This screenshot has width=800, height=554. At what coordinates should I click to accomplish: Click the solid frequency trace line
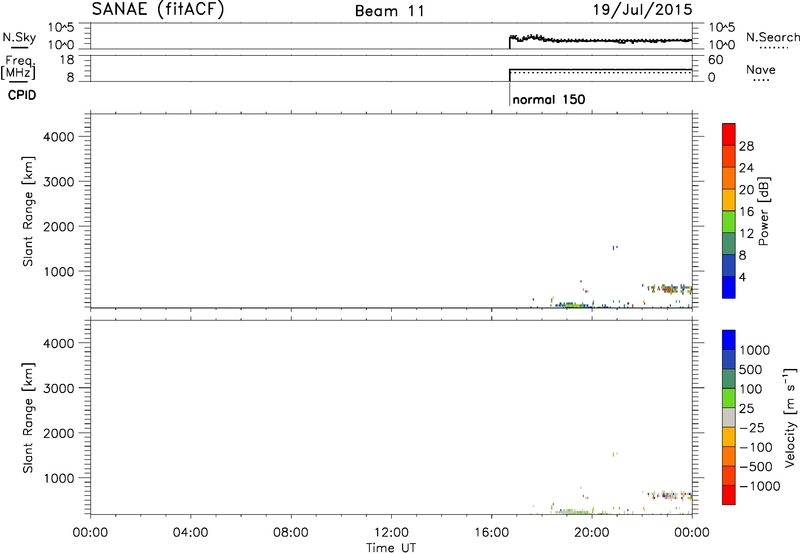click(x=601, y=69)
